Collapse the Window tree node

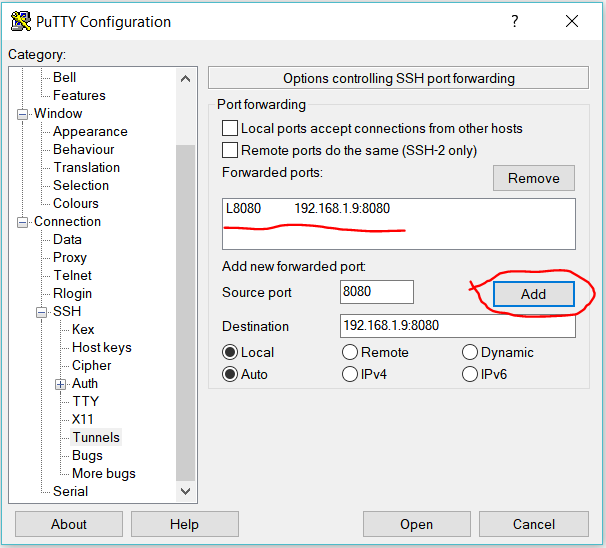point(22,114)
